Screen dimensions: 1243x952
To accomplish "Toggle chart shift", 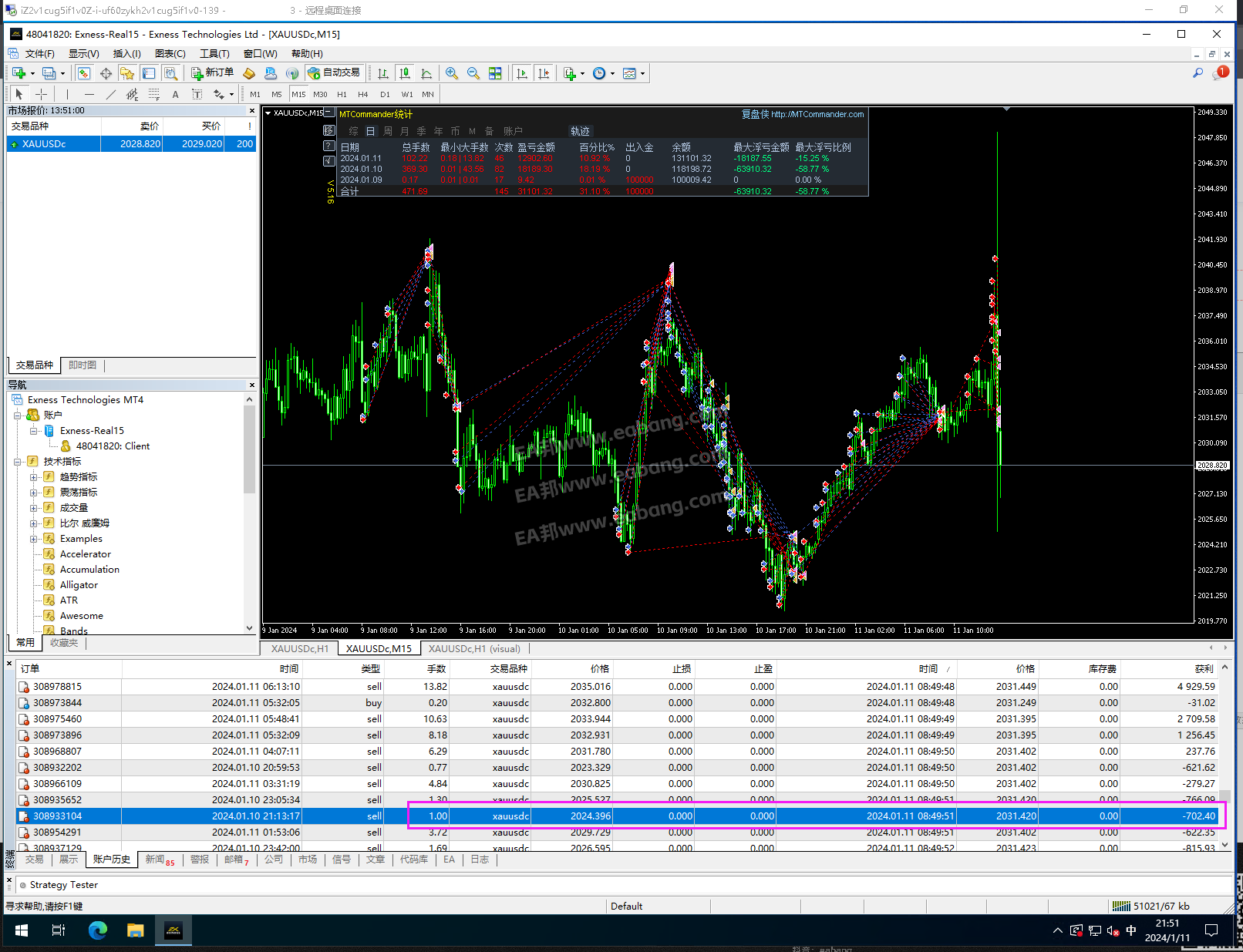I will pyautogui.click(x=544, y=73).
